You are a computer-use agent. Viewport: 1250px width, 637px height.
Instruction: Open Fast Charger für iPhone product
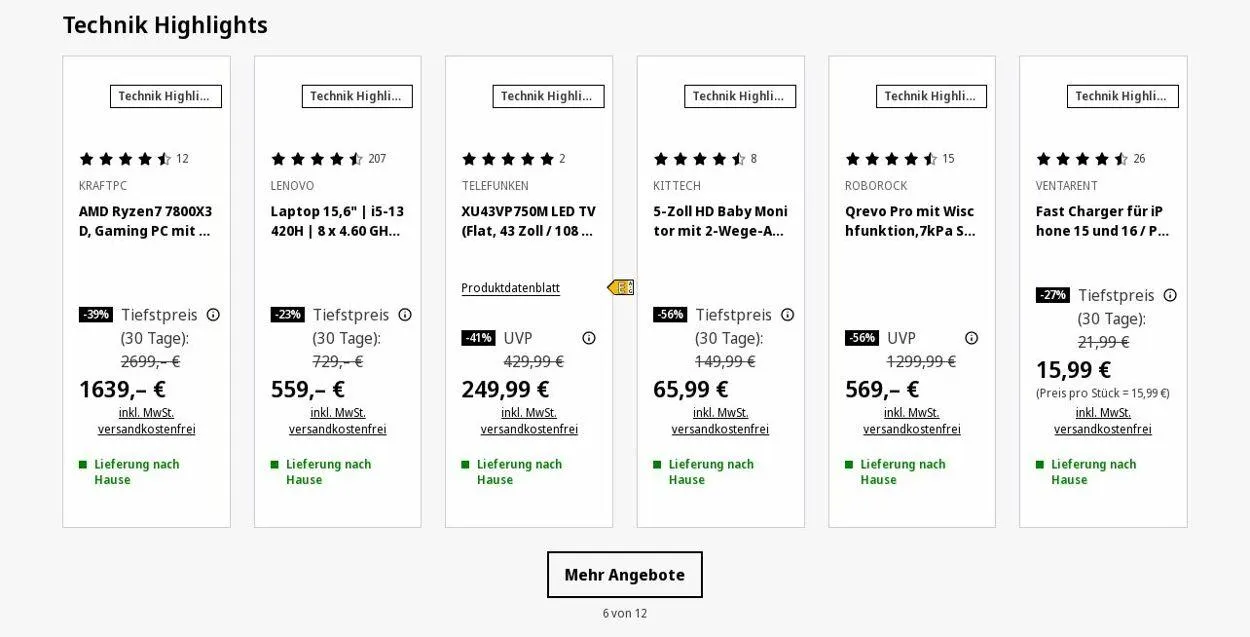(1101, 221)
